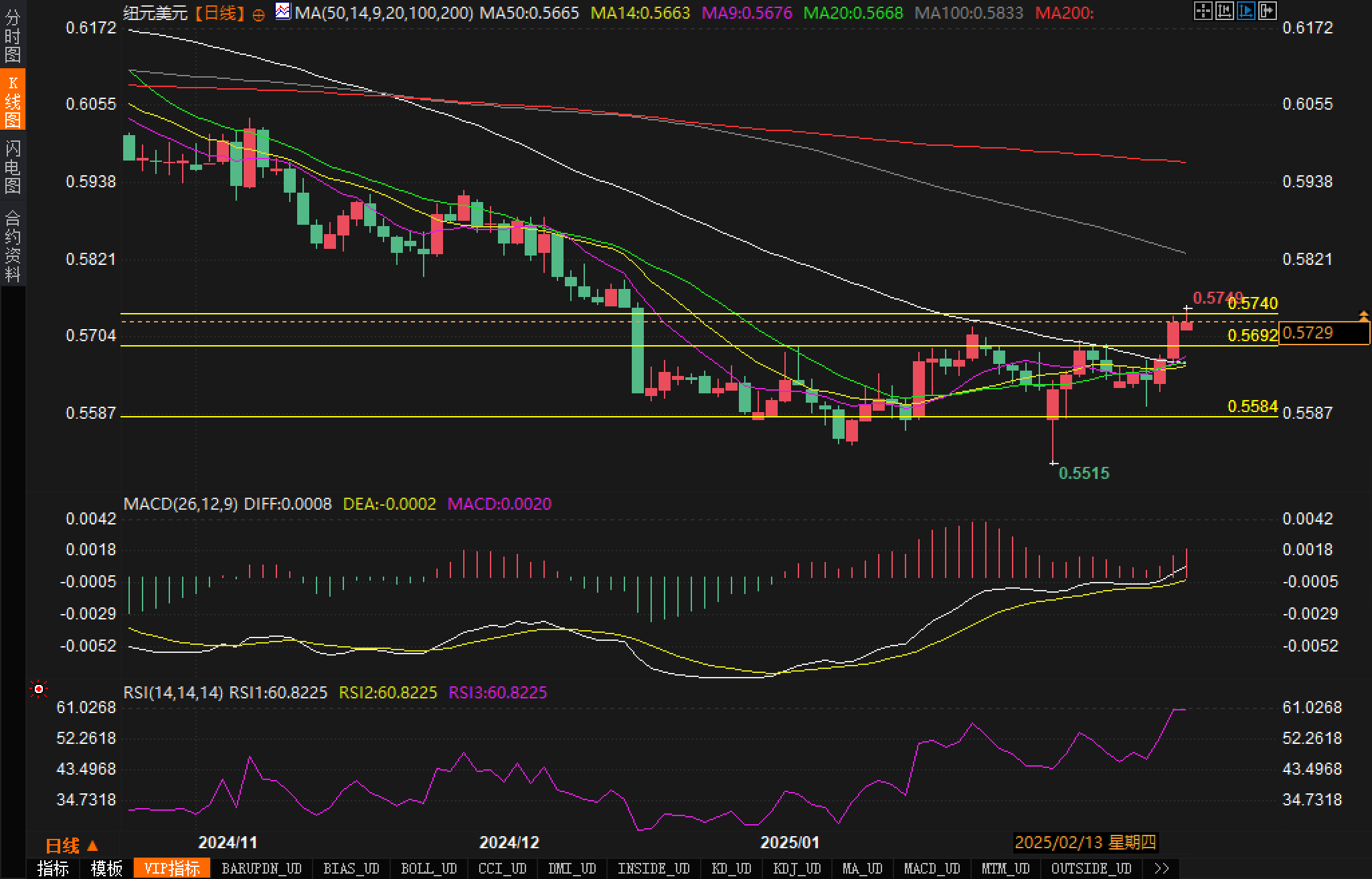The width and height of the screenshot is (1372, 879).
Task: Select the 2025/01 label on the time axis
Action: click(790, 842)
